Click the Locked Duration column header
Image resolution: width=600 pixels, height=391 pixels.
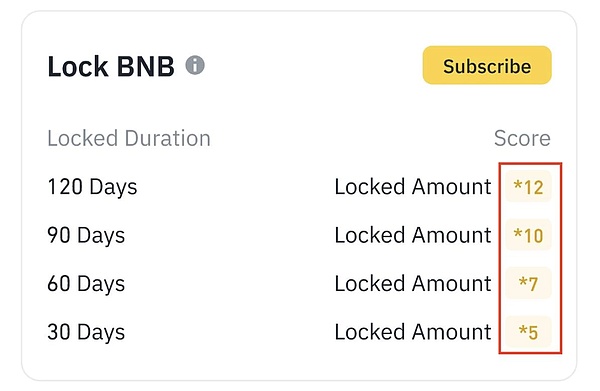pos(129,138)
